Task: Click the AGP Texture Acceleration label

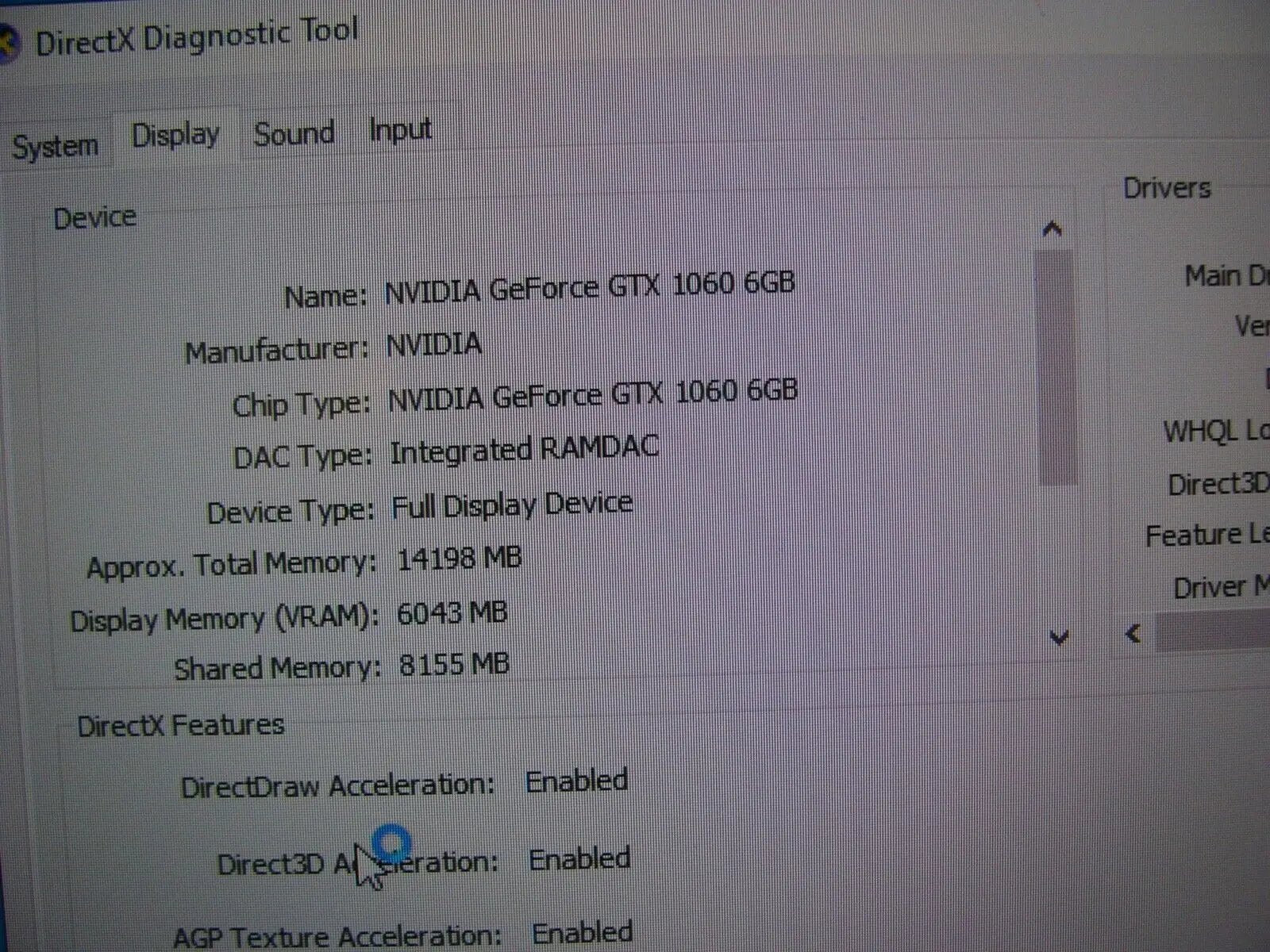Action: pyautogui.click(x=337, y=936)
